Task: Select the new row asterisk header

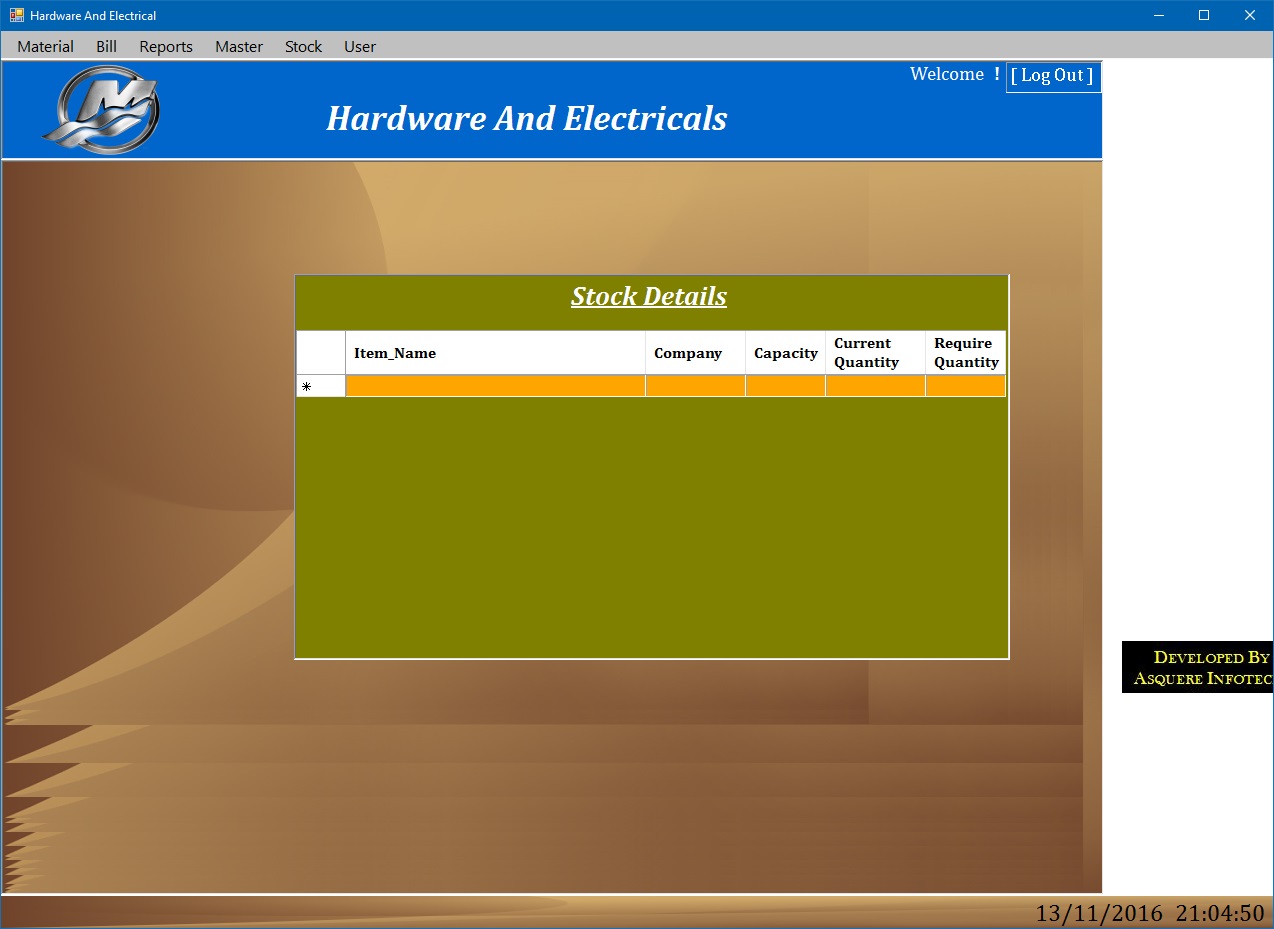Action: point(320,386)
